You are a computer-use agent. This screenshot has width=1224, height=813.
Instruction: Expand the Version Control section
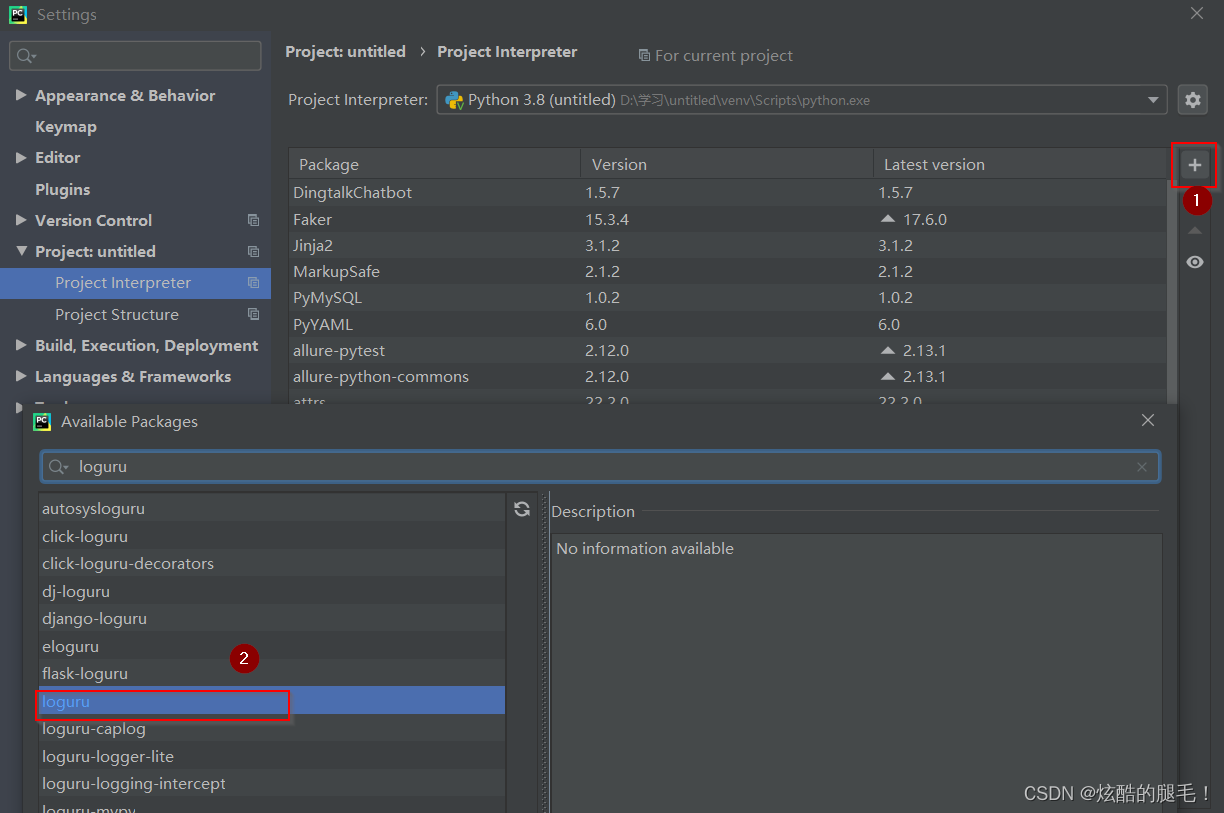(21, 220)
